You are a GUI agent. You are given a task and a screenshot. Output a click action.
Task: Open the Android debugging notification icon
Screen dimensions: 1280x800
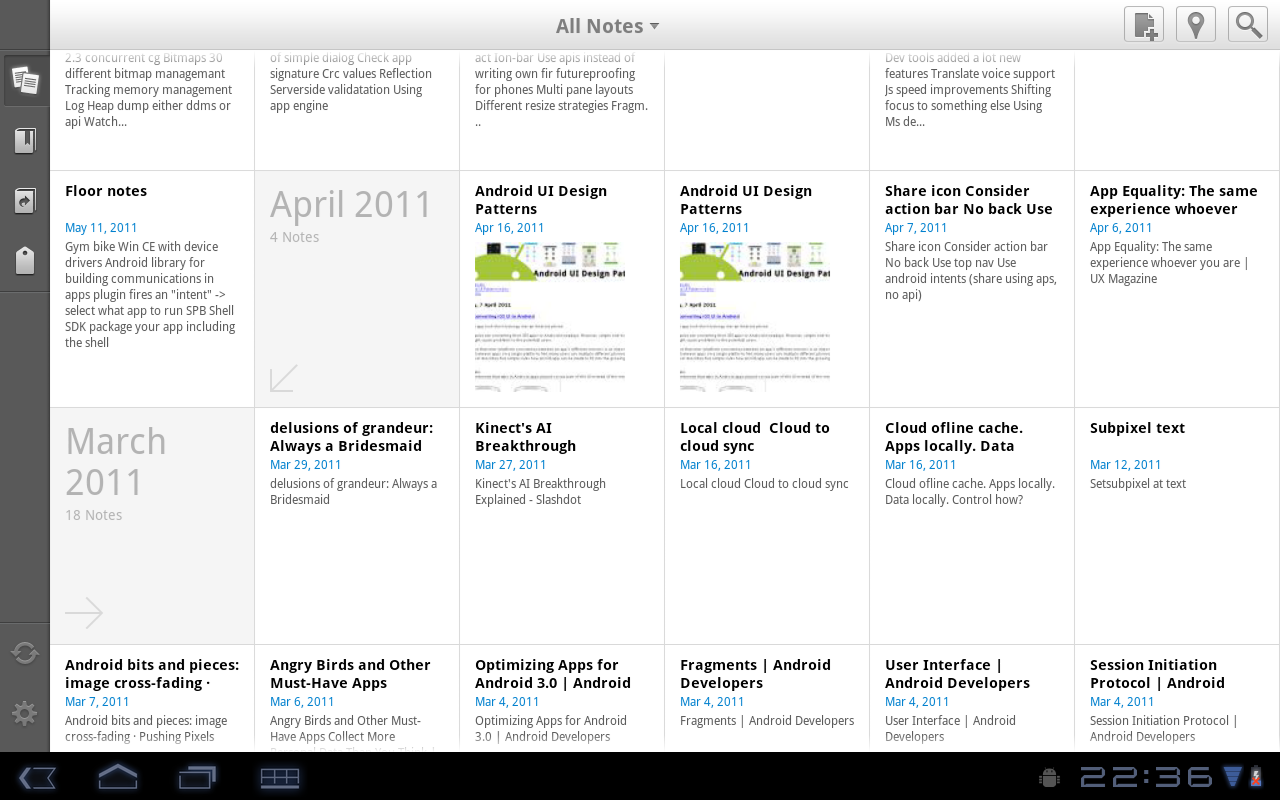[1049, 777]
